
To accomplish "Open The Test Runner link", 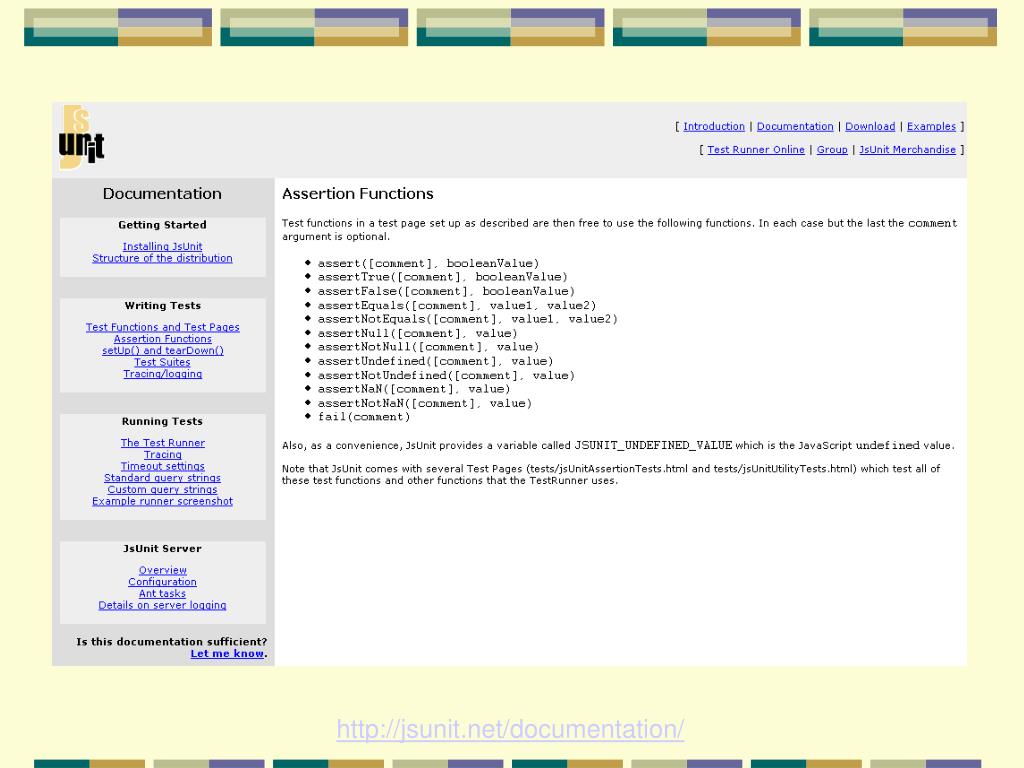I will pyautogui.click(x=163, y=443).
